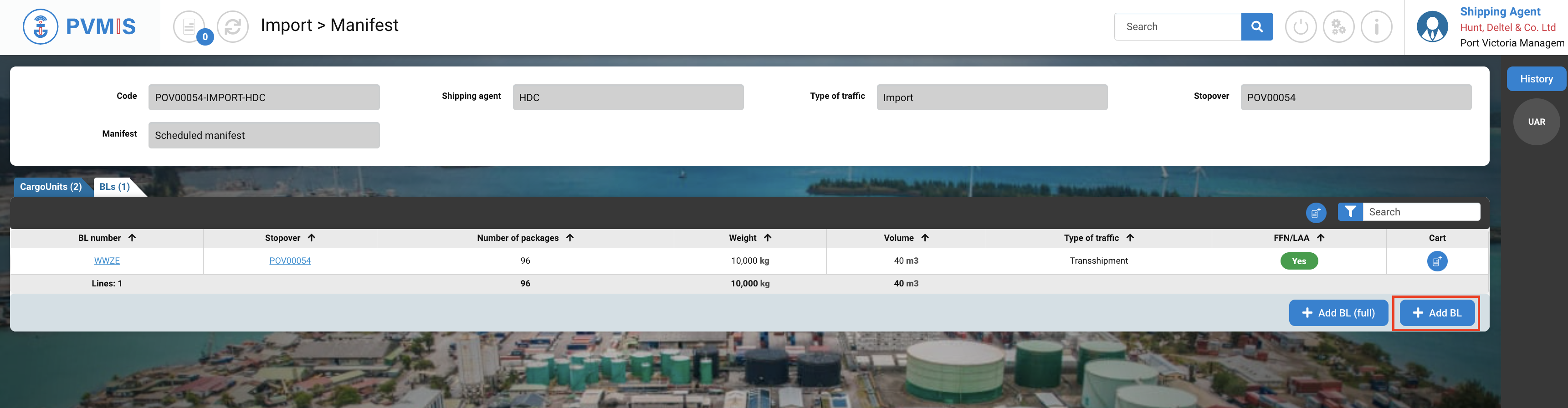This screenshot has width=1568, height=408.
Task: Click the PVMIS anchor logo
Action: click(x=40, y=27)
